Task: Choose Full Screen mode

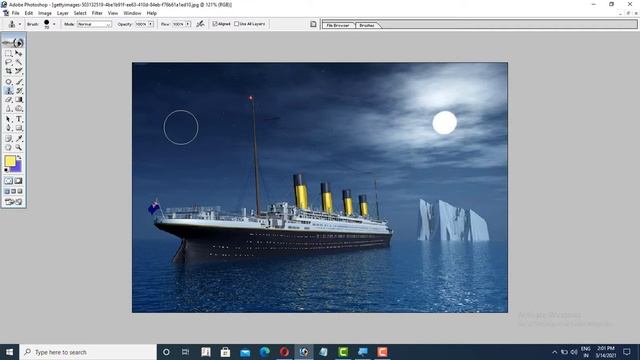Action: [x=20, y=191]
